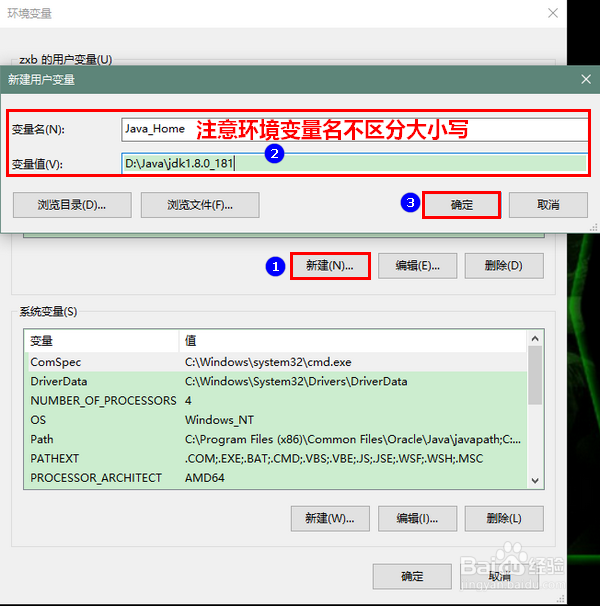Close the 环境变量 window
The height and width of the screenshot is (606, 600).
click(553, 13)
